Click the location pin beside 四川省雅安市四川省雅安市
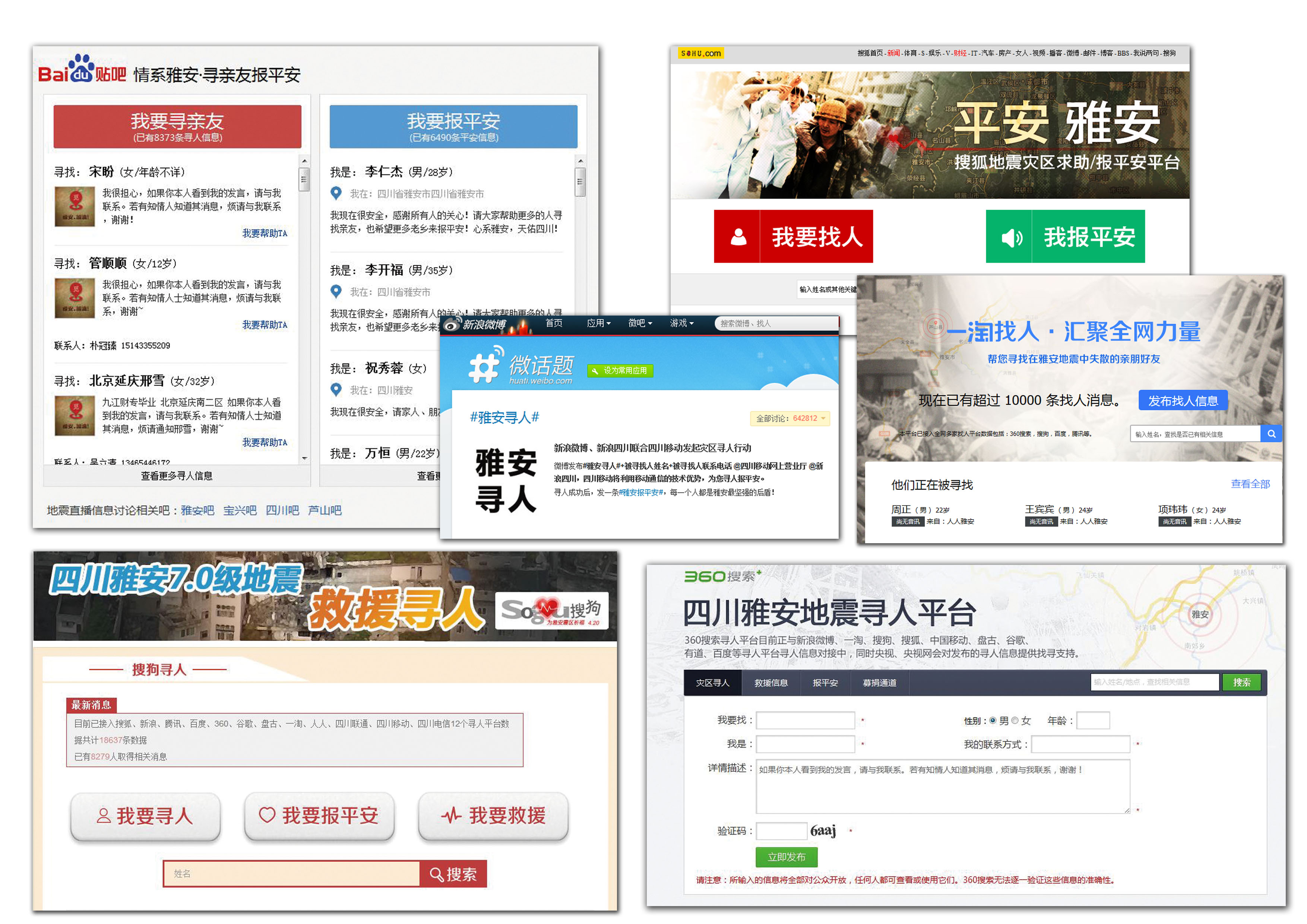1307x924 pixels. point(336,194)
